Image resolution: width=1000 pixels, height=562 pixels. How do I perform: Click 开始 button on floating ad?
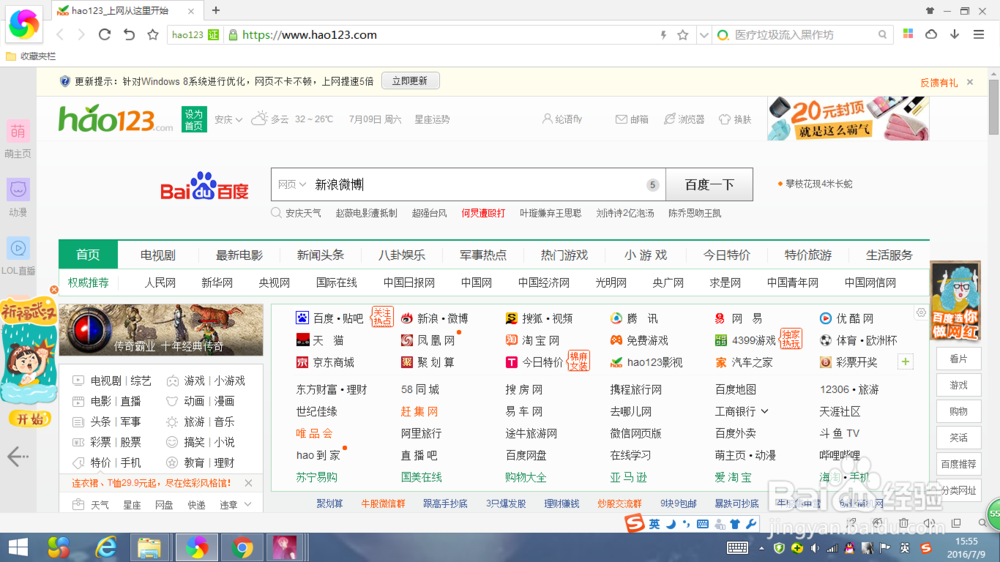(29, 419)
